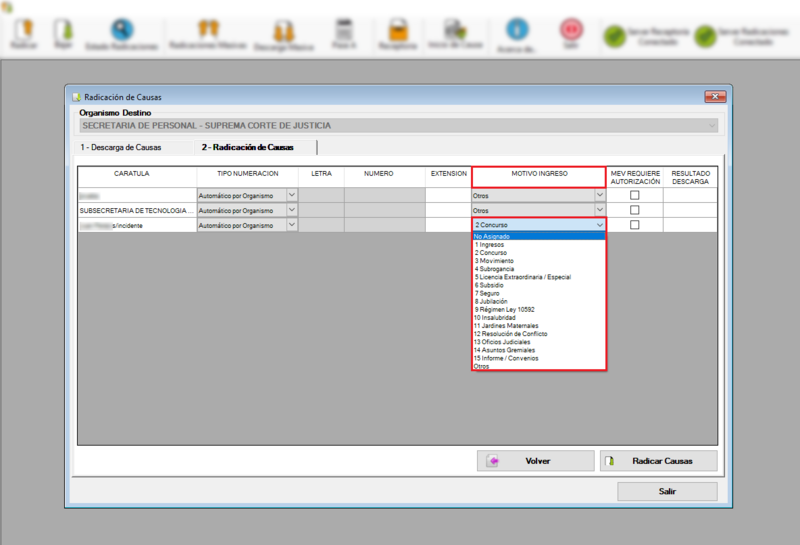Click the red Salir toolbar icon
This screenshot has height=545, width=800.
571,29
